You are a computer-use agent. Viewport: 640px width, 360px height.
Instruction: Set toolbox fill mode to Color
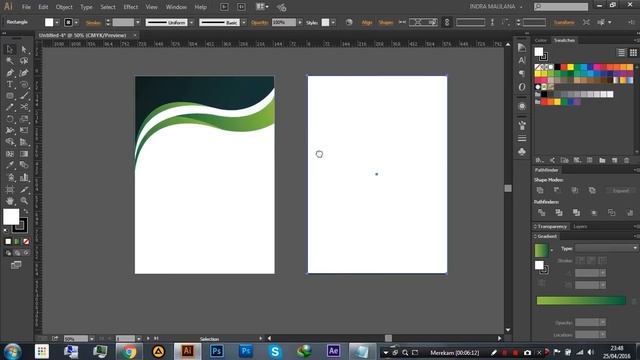tap(8, 242)
